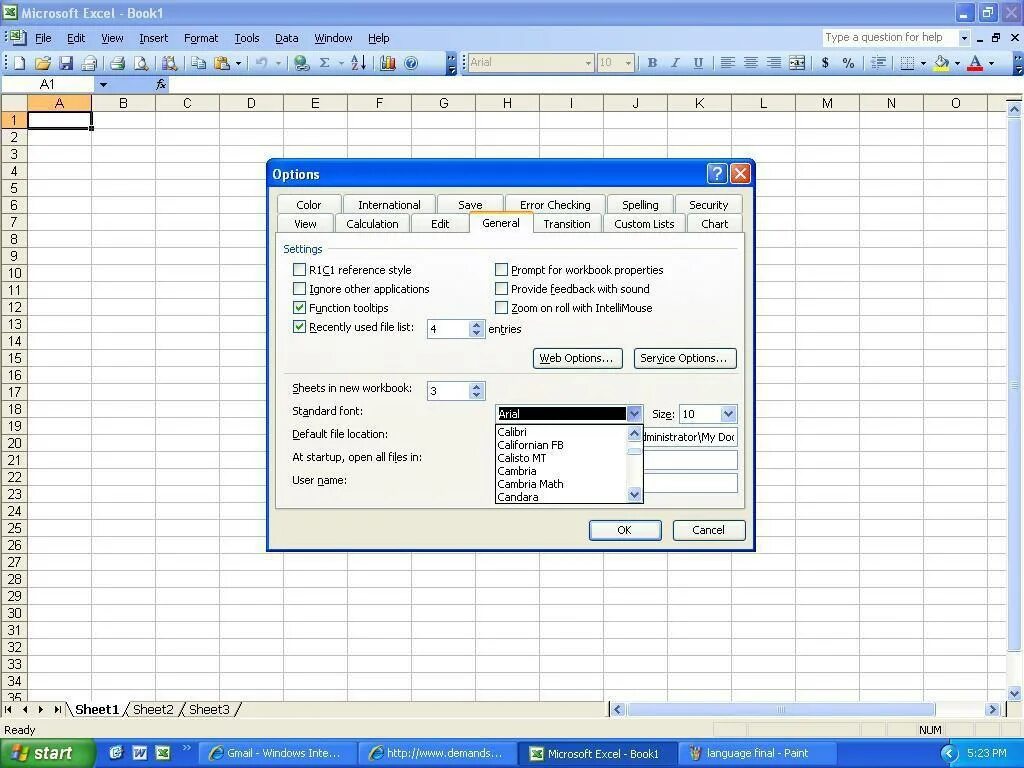Click the Copy toolbar icon
The height and width of the screenshot is (768, 1024).
click(198, 63)
